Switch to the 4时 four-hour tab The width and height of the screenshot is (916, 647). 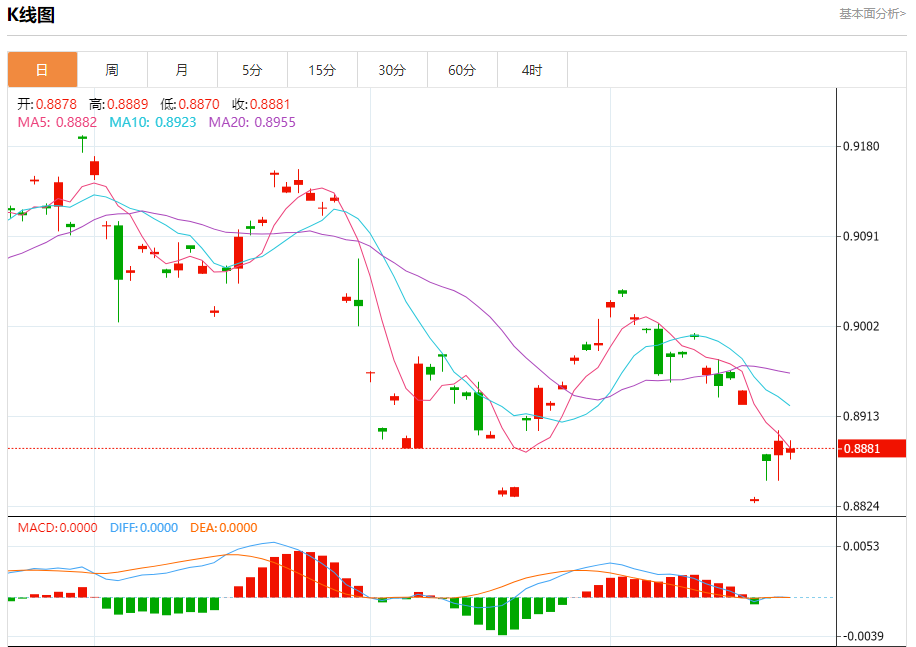(532, 70)
